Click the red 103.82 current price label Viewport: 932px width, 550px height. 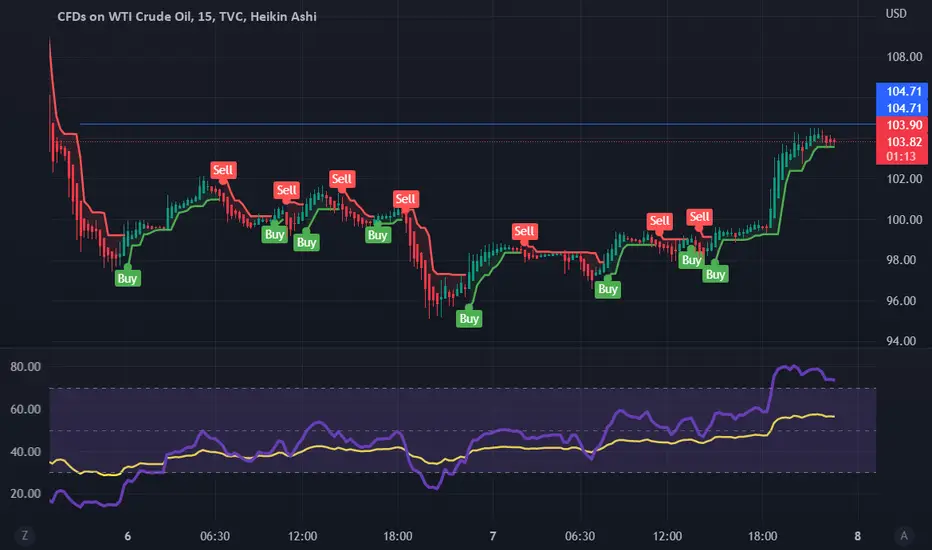(x=902, y=142)
